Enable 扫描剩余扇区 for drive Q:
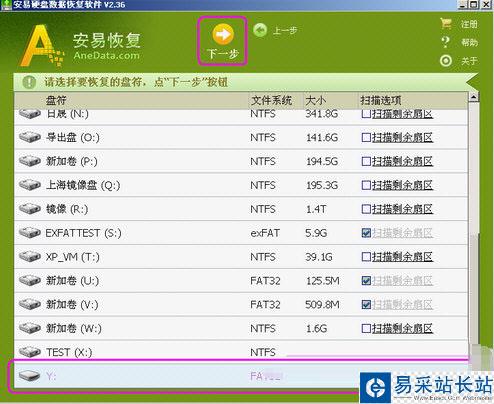 [366, 185]
